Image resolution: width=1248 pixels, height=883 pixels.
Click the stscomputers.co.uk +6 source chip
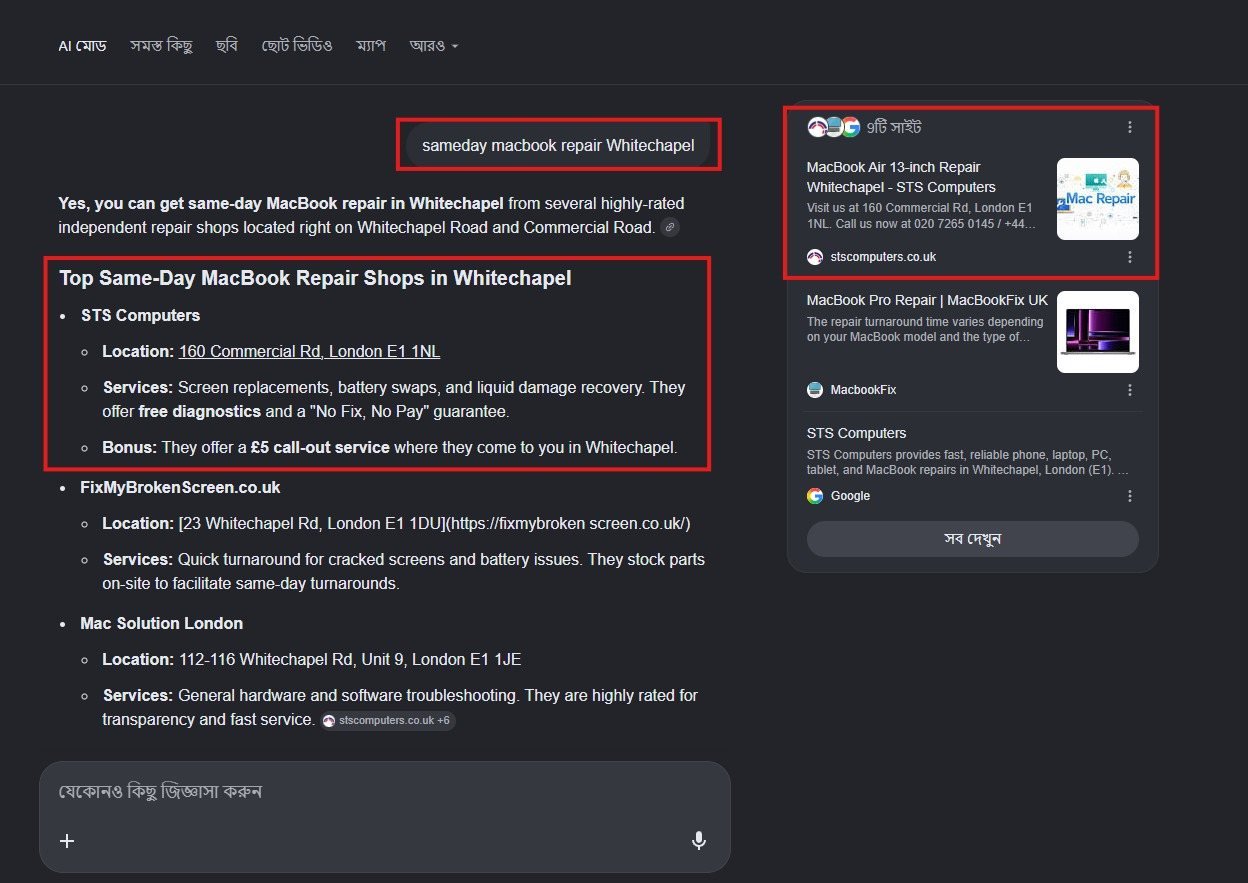pyautogui.click(x=388, y=720)
